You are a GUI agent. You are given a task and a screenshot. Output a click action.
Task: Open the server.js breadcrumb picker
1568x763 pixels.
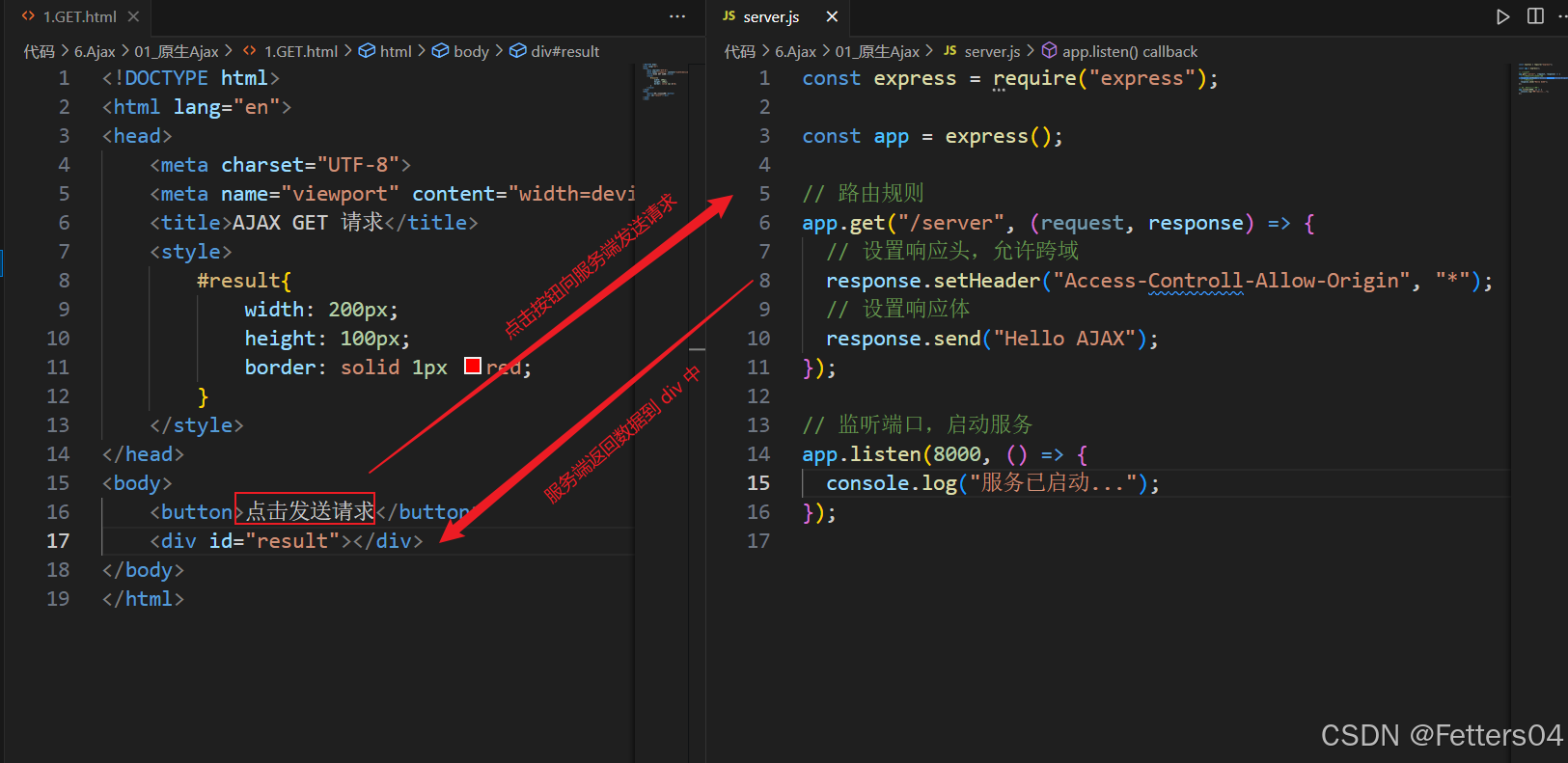click(x=992, y=51)
